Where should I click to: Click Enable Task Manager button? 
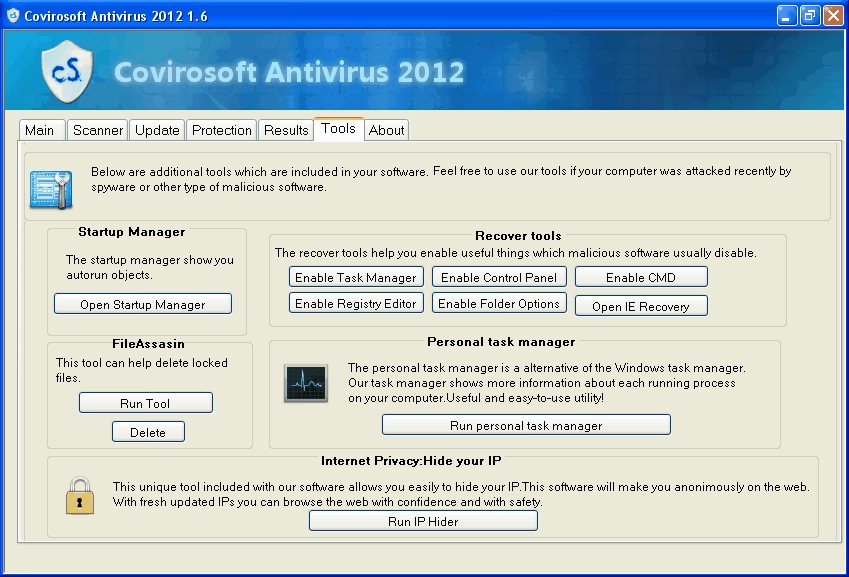click(x=356, y=277)
